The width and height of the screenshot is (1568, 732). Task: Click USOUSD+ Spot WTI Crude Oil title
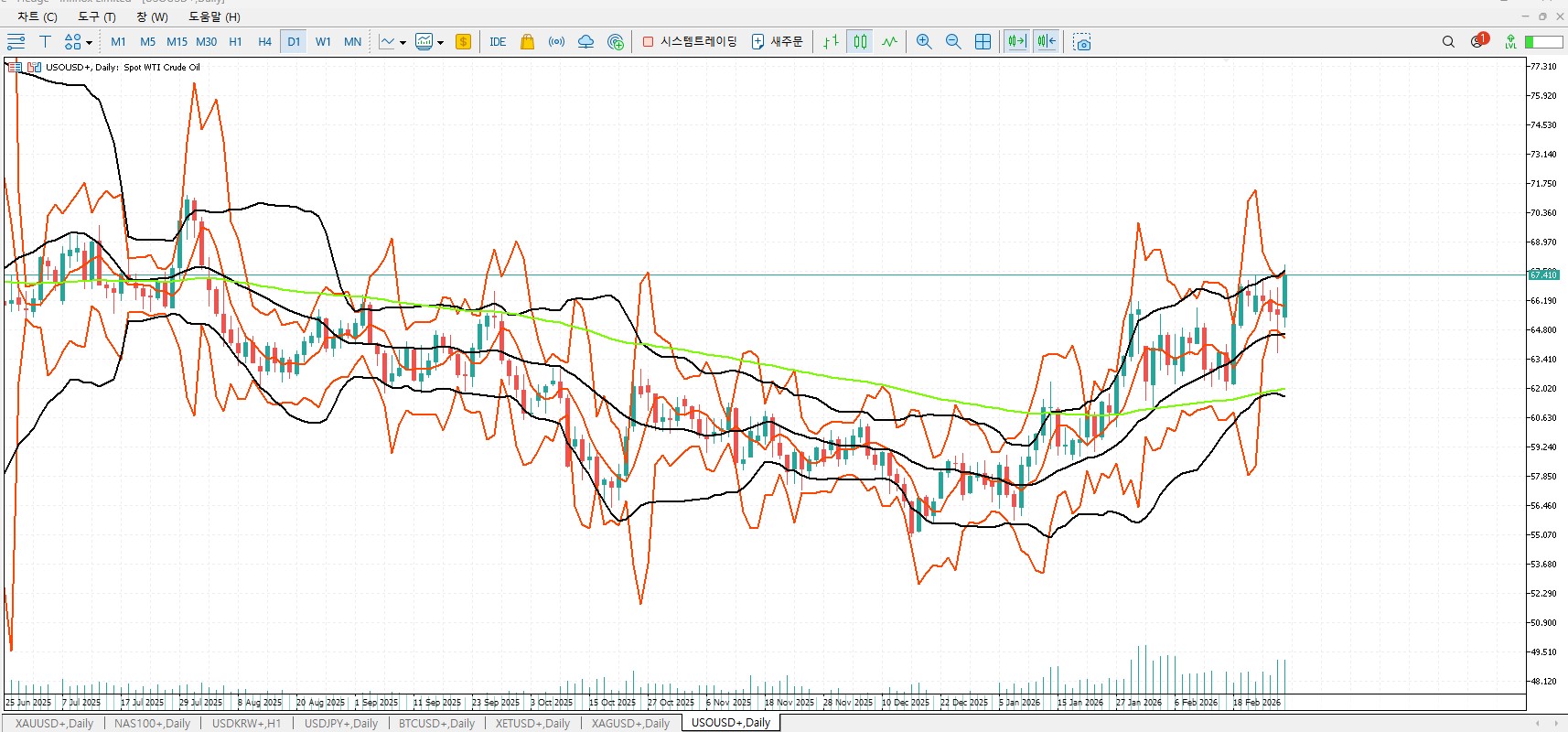pos(123,67)
